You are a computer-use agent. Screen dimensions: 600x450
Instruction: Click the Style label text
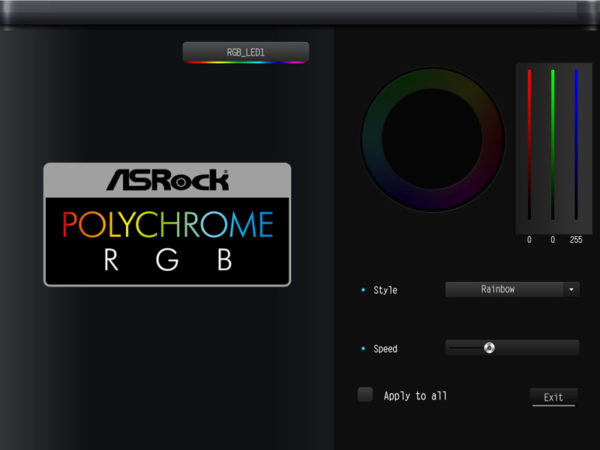(x=385, y=290)
